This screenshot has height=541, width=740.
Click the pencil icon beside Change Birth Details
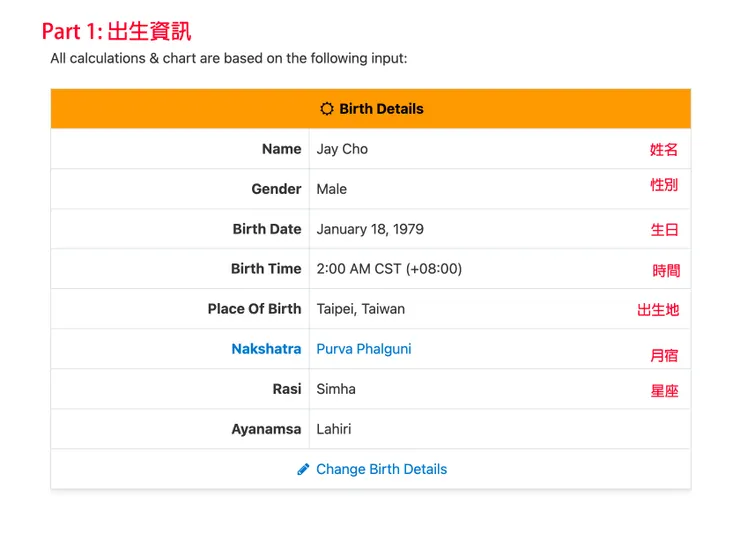point(303,469)
